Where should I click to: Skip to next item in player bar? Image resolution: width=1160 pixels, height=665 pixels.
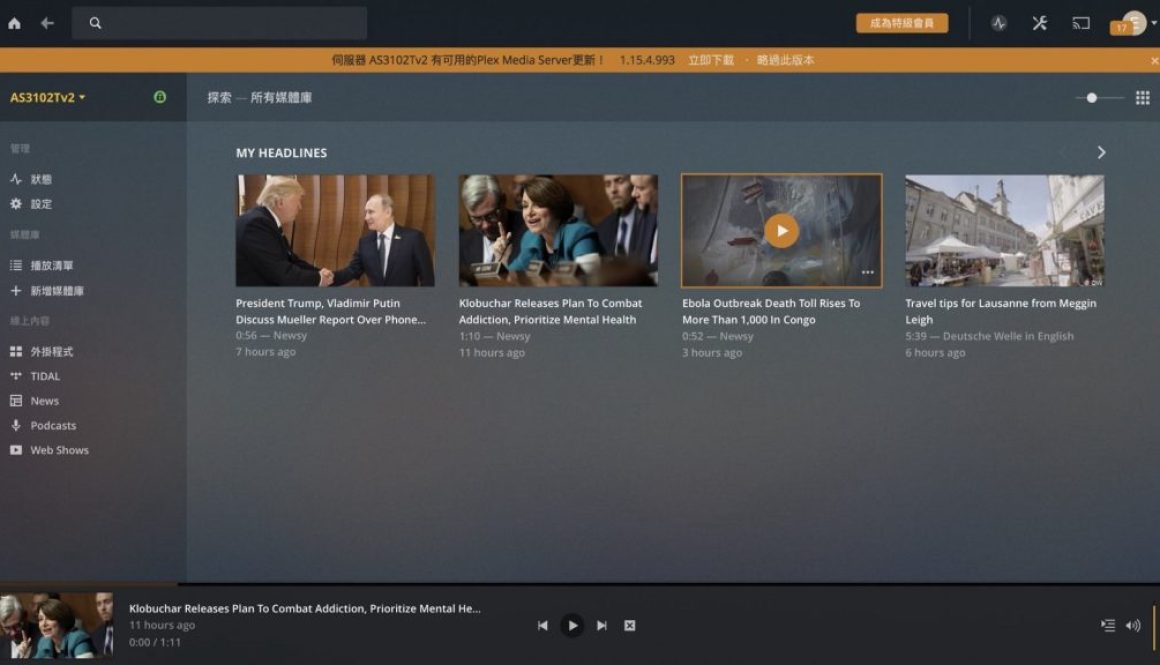[x=602, y=625]
